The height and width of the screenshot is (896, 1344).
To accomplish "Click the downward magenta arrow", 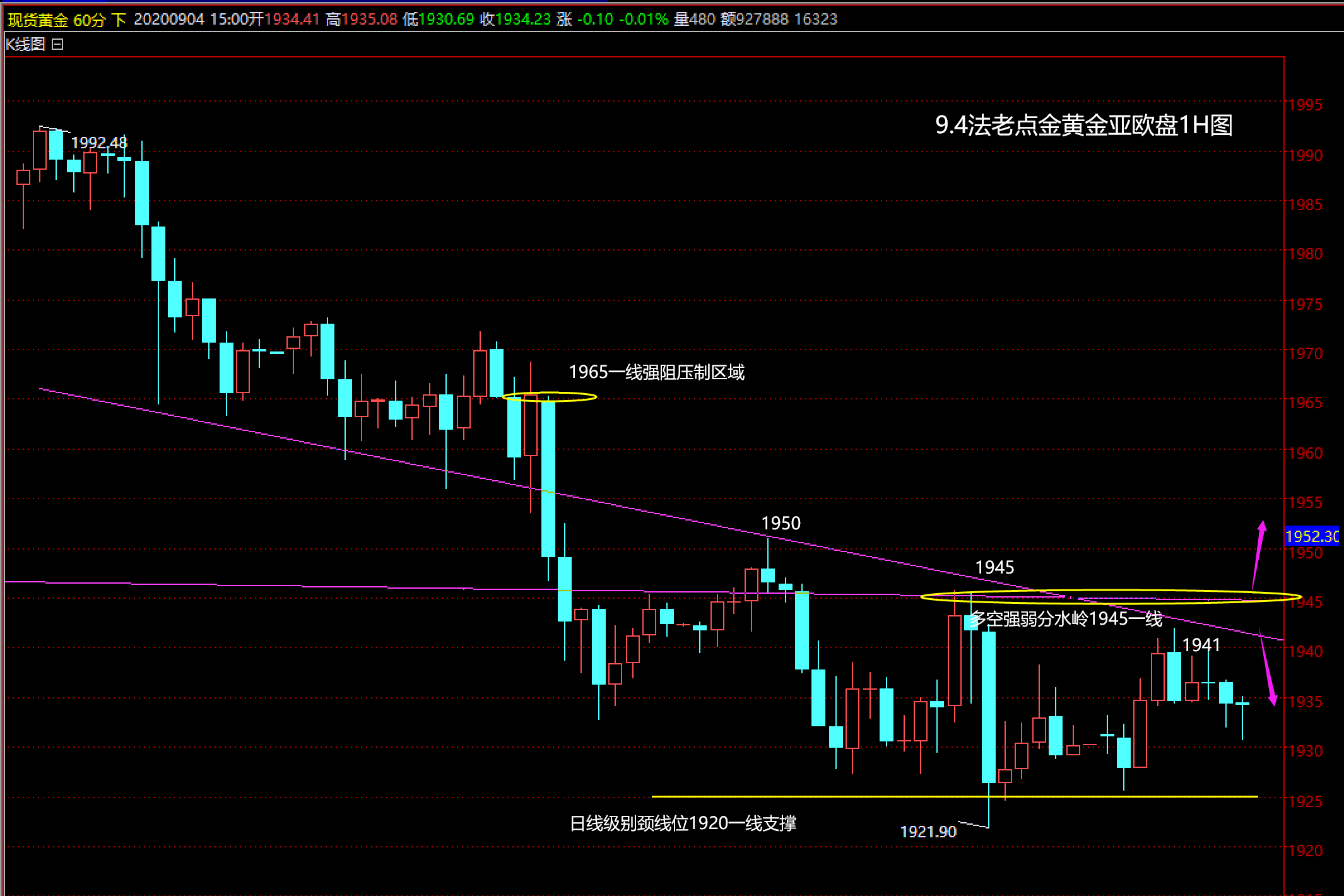I will click(x=1267, y=668).
